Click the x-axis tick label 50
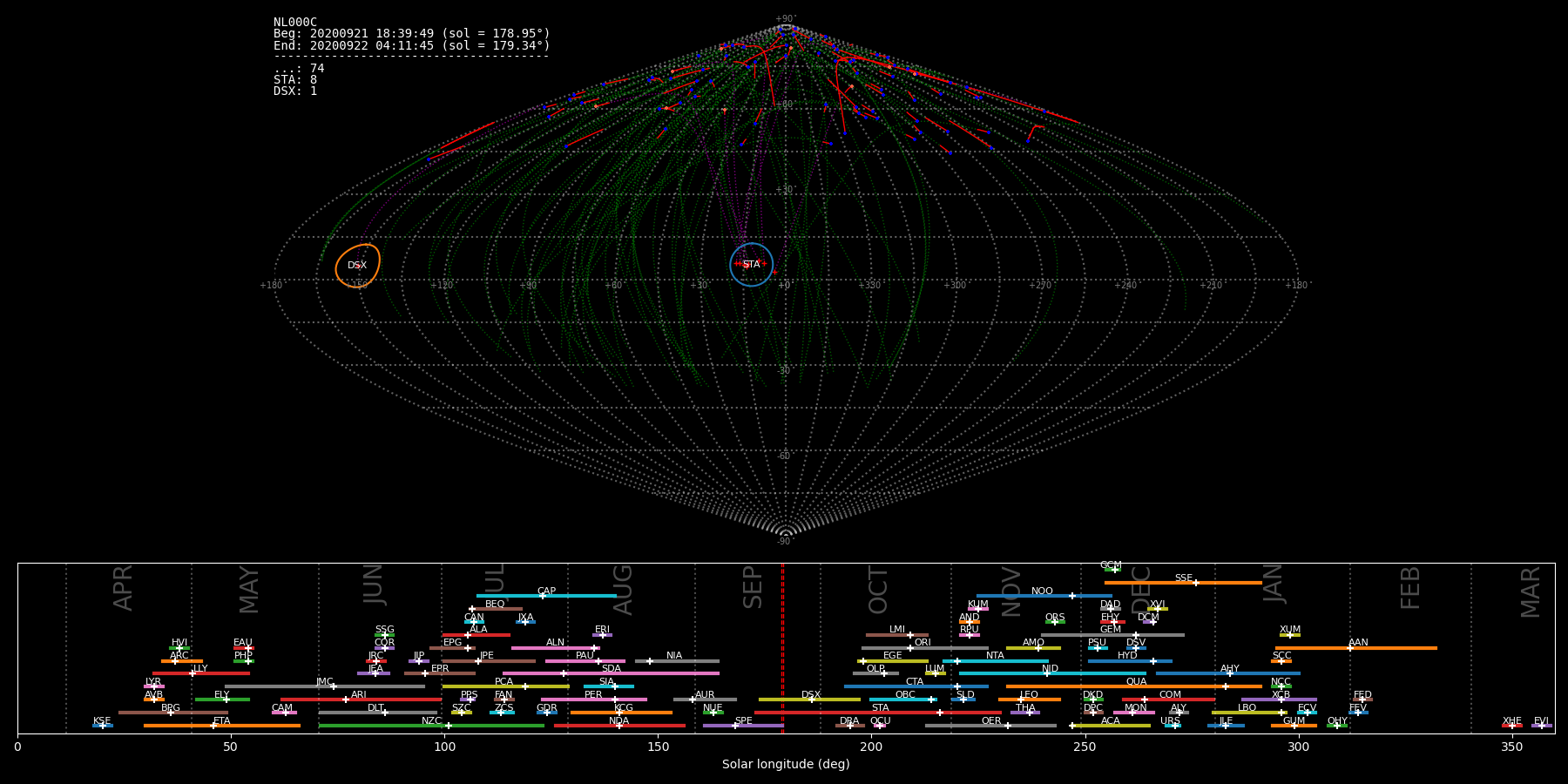This screenshot has width=1568, height=784. pos(230,747)
